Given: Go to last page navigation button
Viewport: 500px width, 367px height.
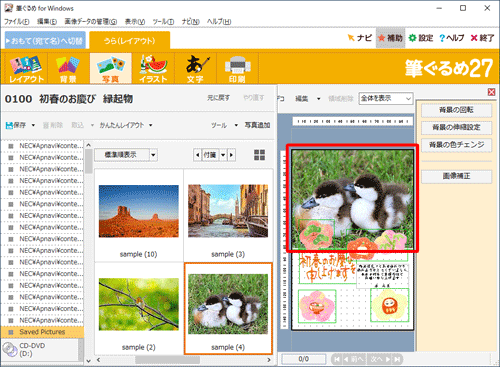Looking at the screenshot, I should (x=397, y=359).
